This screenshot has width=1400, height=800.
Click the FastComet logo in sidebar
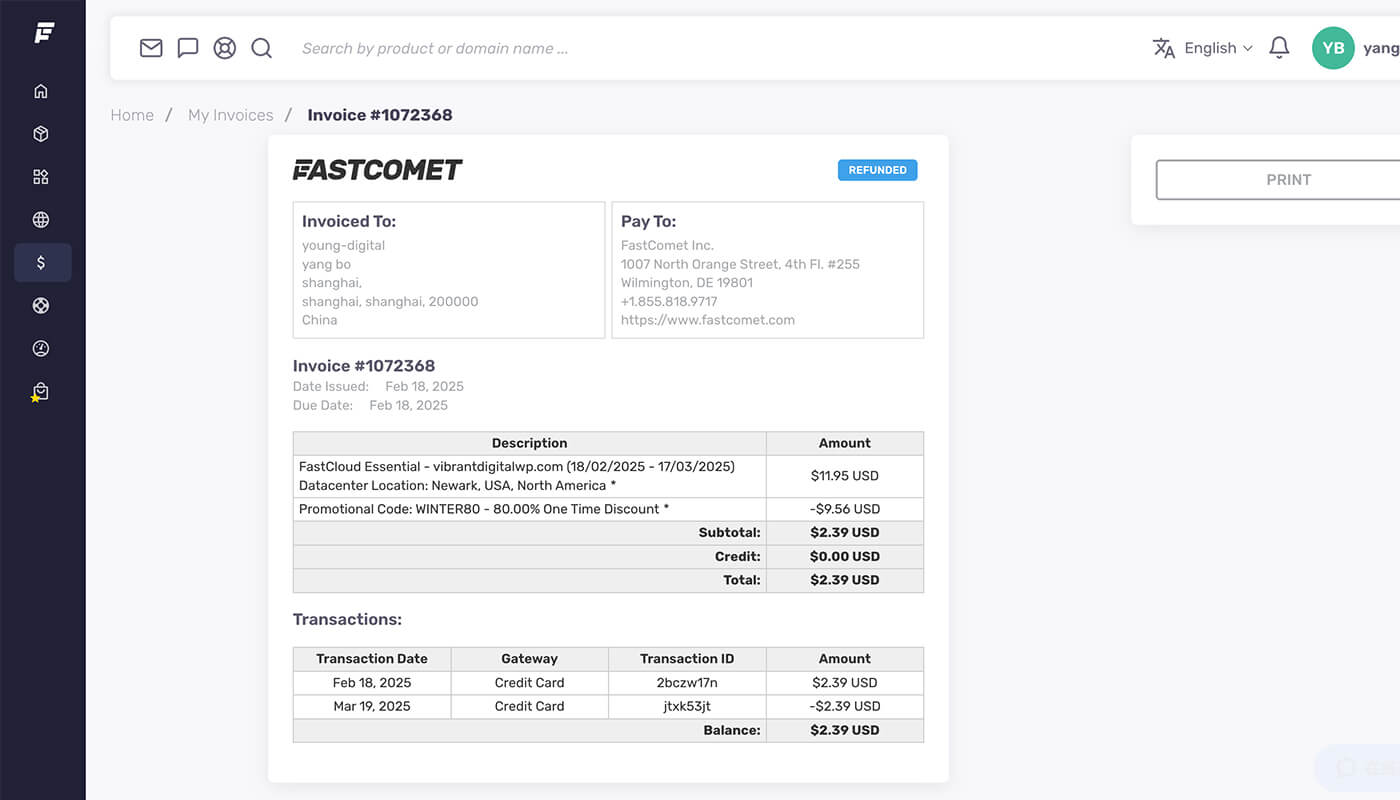[43, 33]
